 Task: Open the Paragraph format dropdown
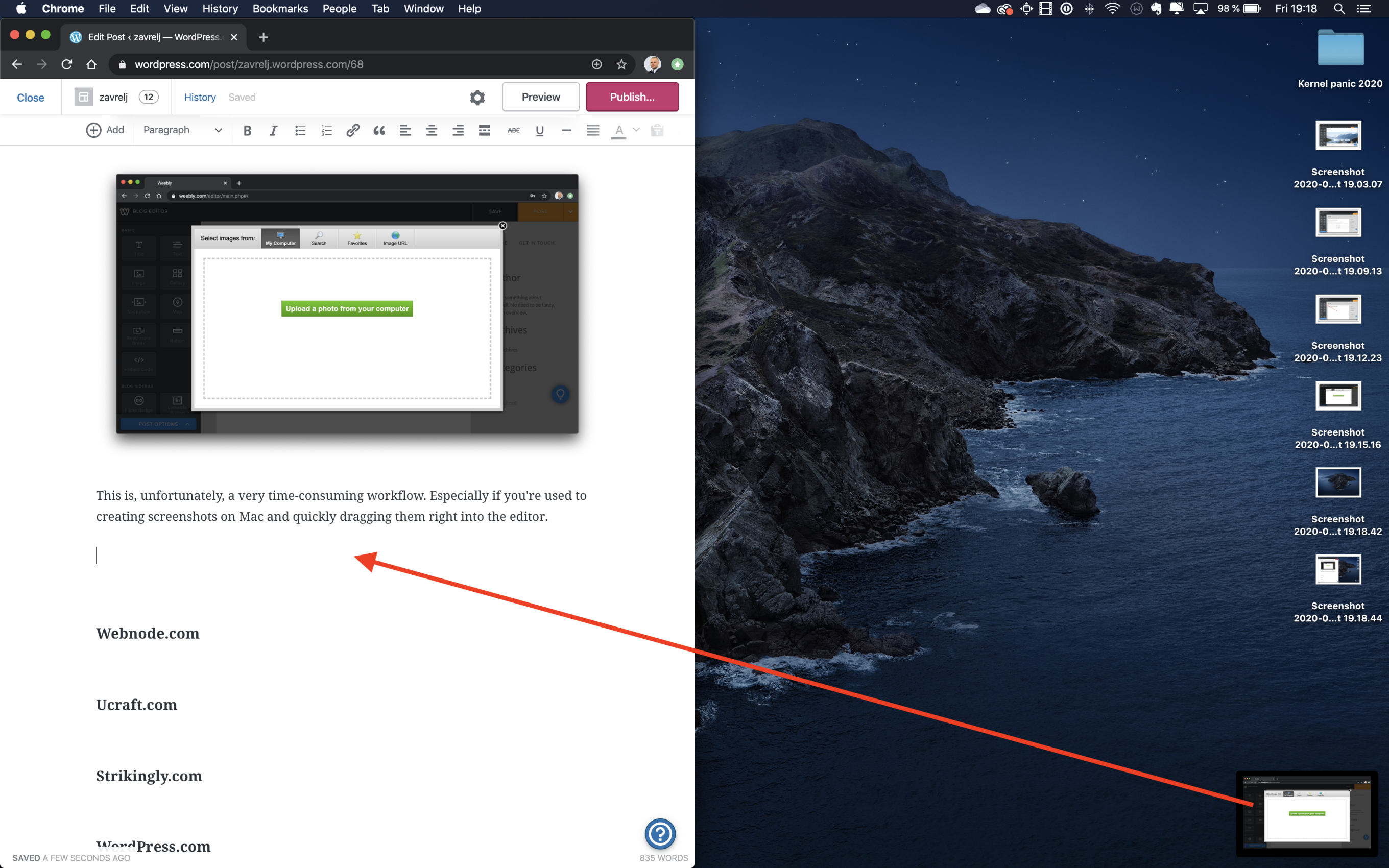[182, 130]
